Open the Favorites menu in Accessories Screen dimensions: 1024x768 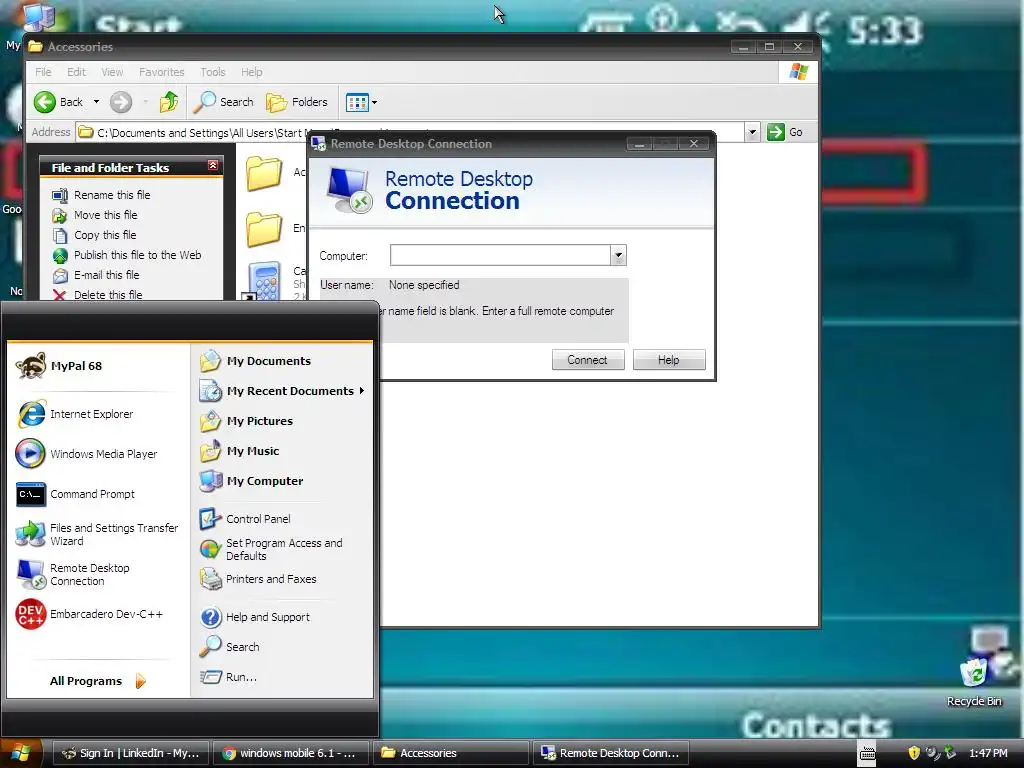tap(161, 72)
